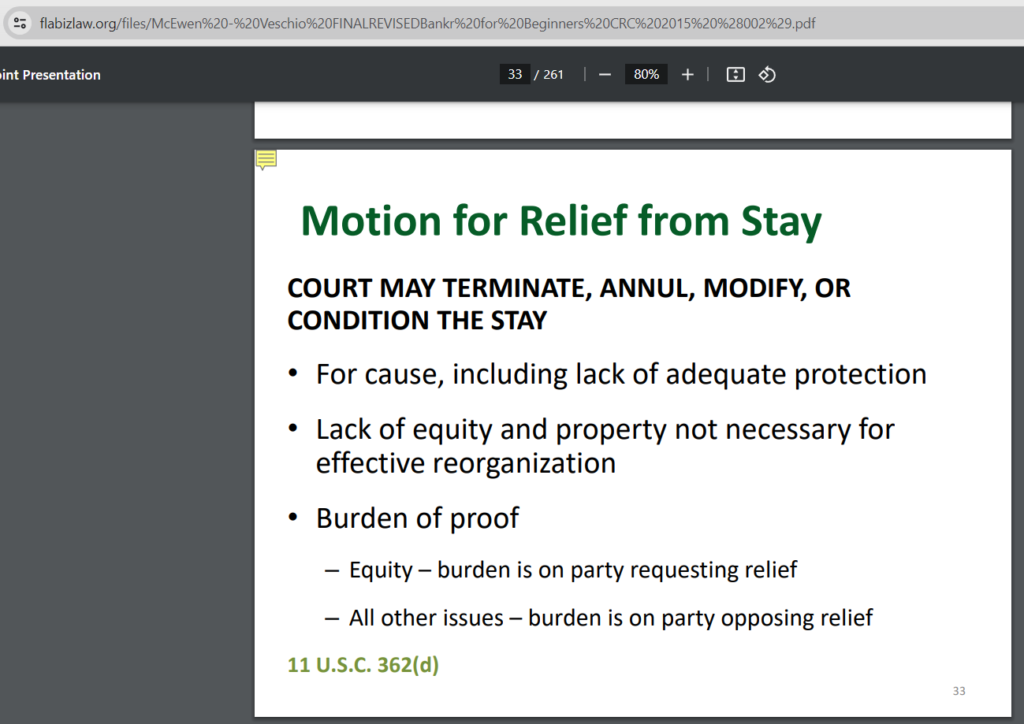
Task: Select 'Equity – burden is on party requesting relief'
Action: [573, 570]
